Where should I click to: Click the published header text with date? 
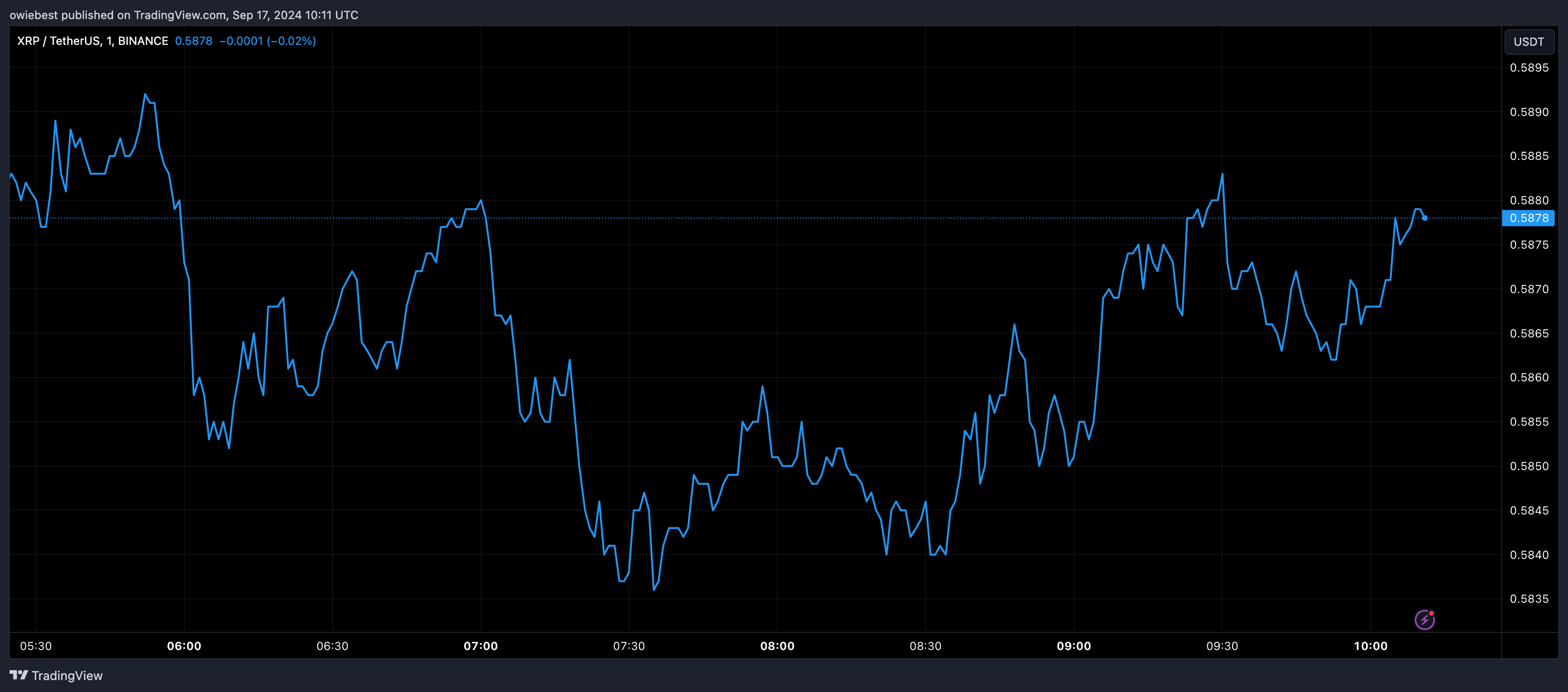pos(184,15)
